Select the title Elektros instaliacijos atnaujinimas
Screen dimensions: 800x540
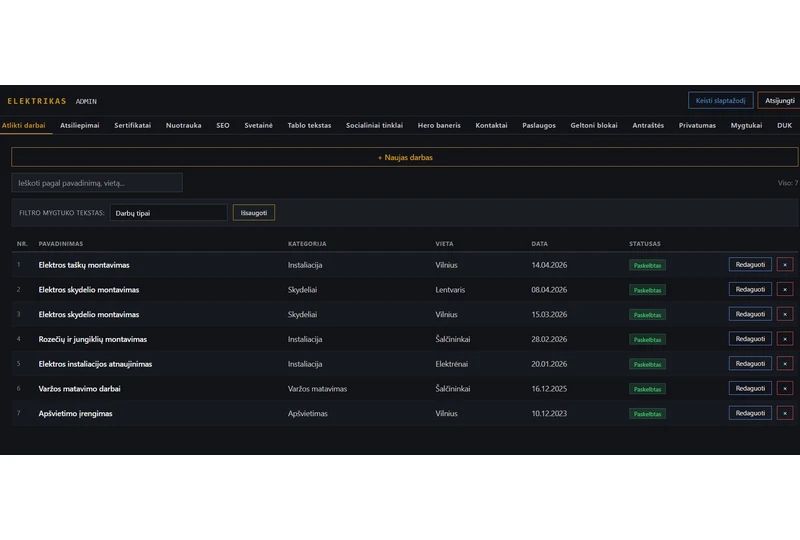click(x=95, y=364)
